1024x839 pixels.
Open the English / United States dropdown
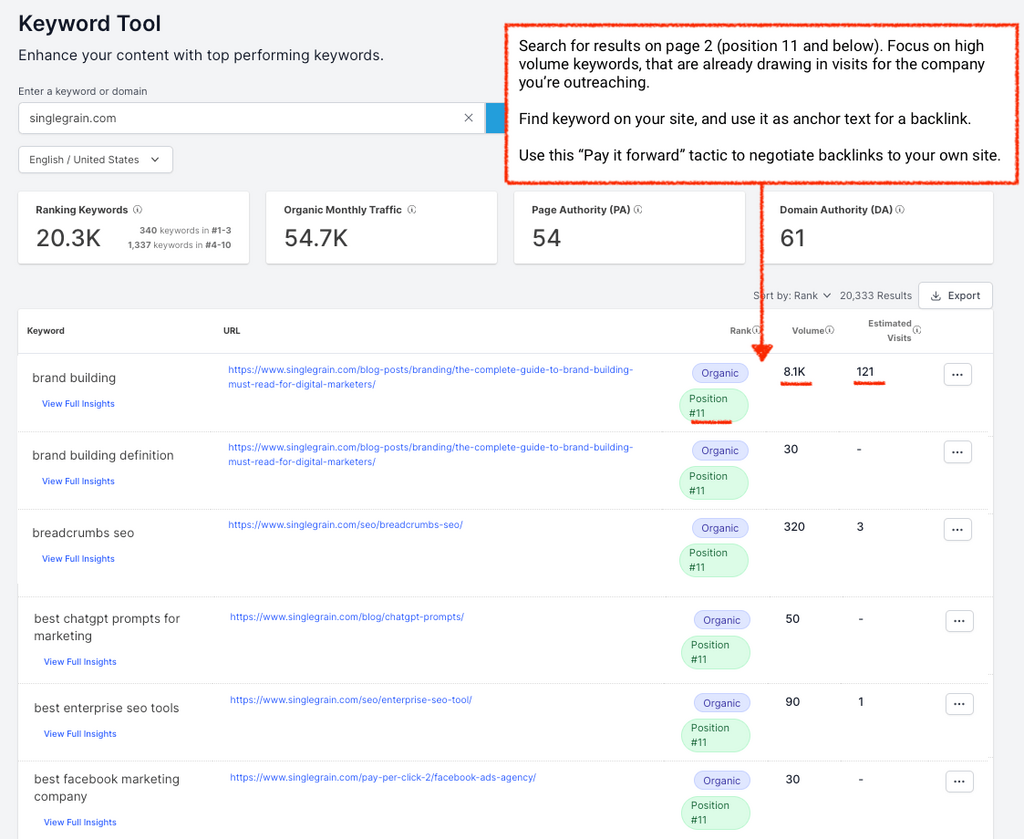point(95,160)
